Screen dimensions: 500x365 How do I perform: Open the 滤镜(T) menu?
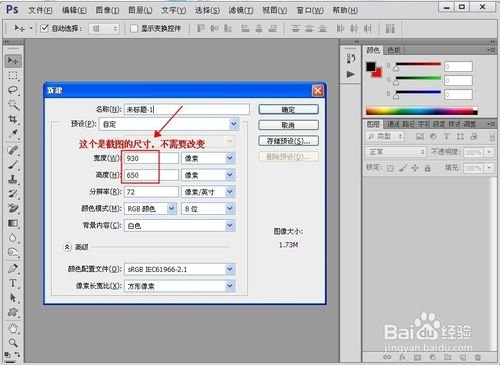pos(241,10)
